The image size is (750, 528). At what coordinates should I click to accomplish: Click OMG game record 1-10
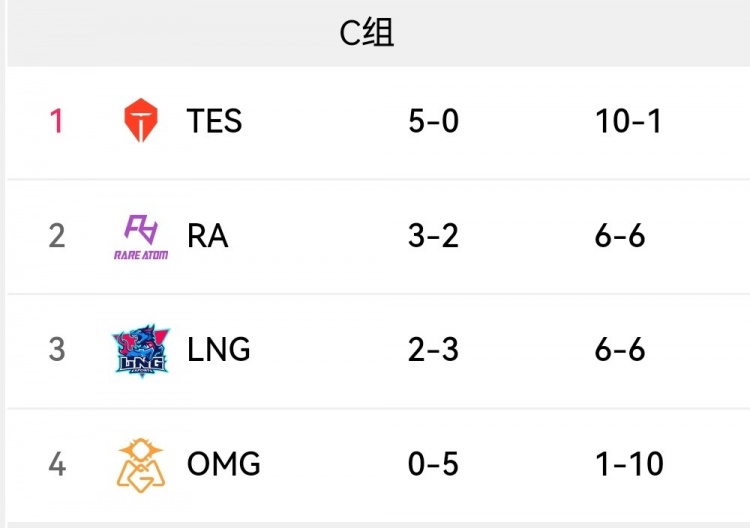click(x=628, y=464)
